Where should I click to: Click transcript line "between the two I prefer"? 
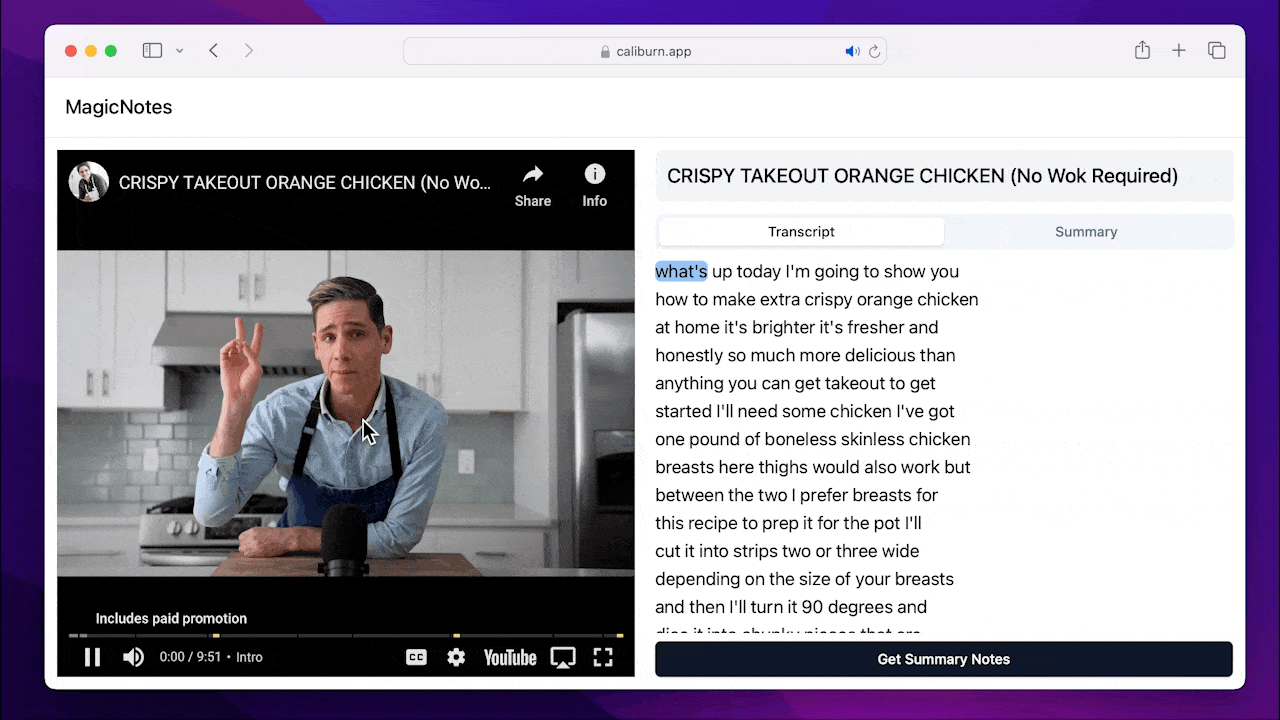click(x=796, y=495)
